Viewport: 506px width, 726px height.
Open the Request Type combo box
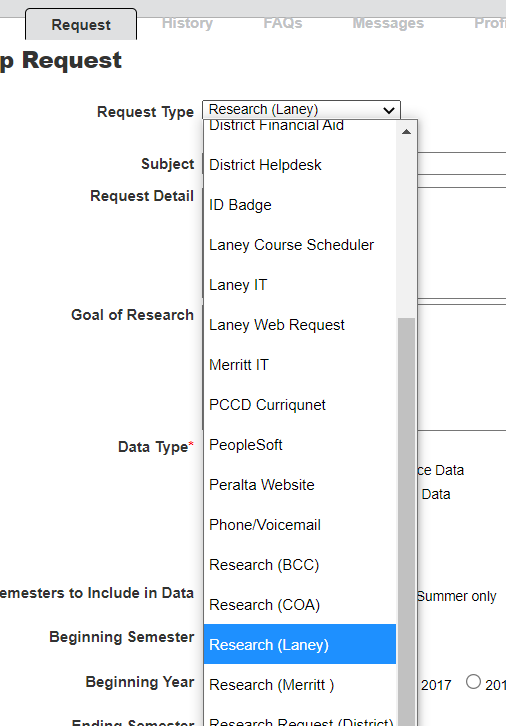(301, 110)
